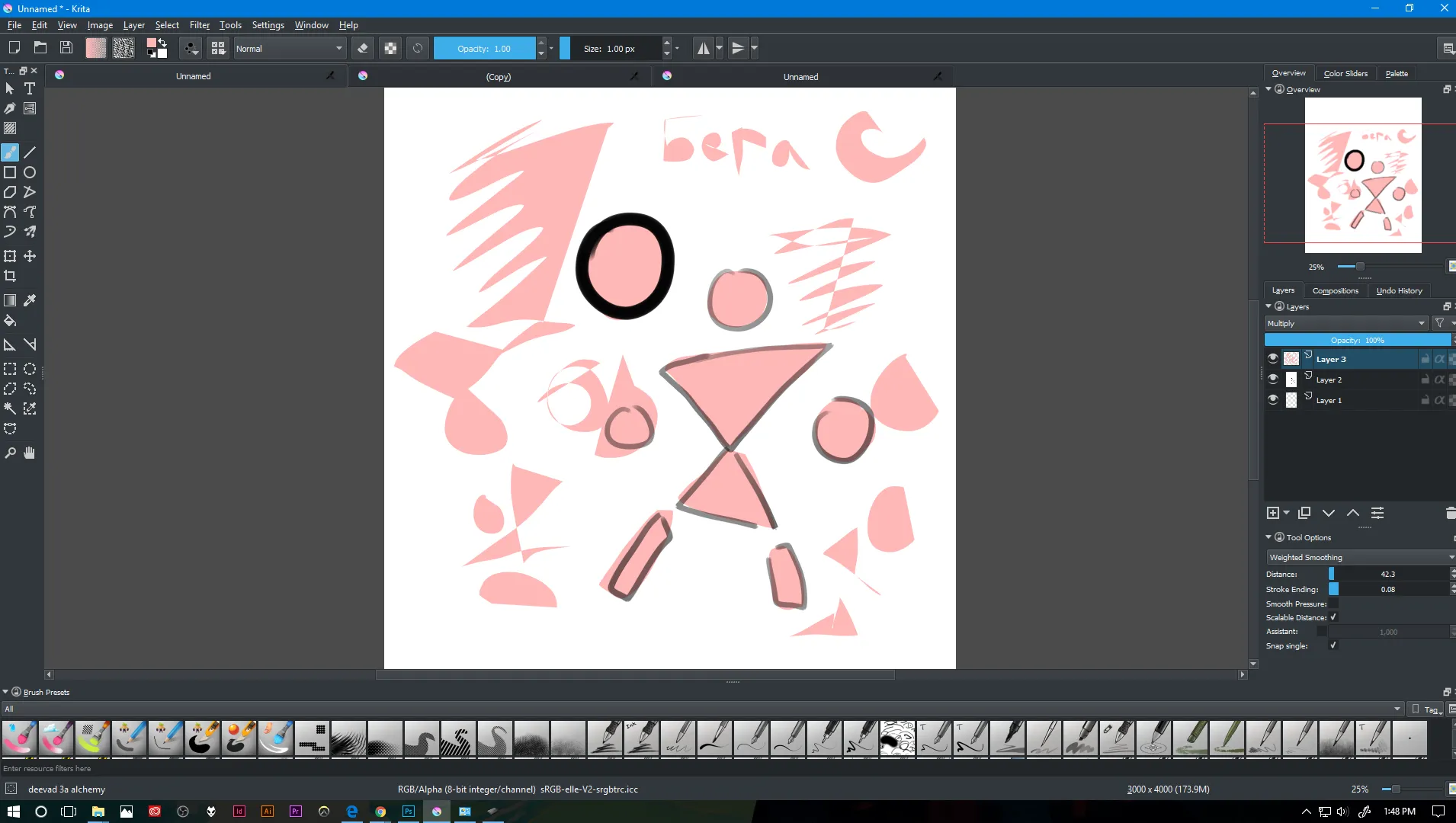Hide Layer 2 in the Layers panel
This screenshot has height=823, width=1456.
(1273, 379)
